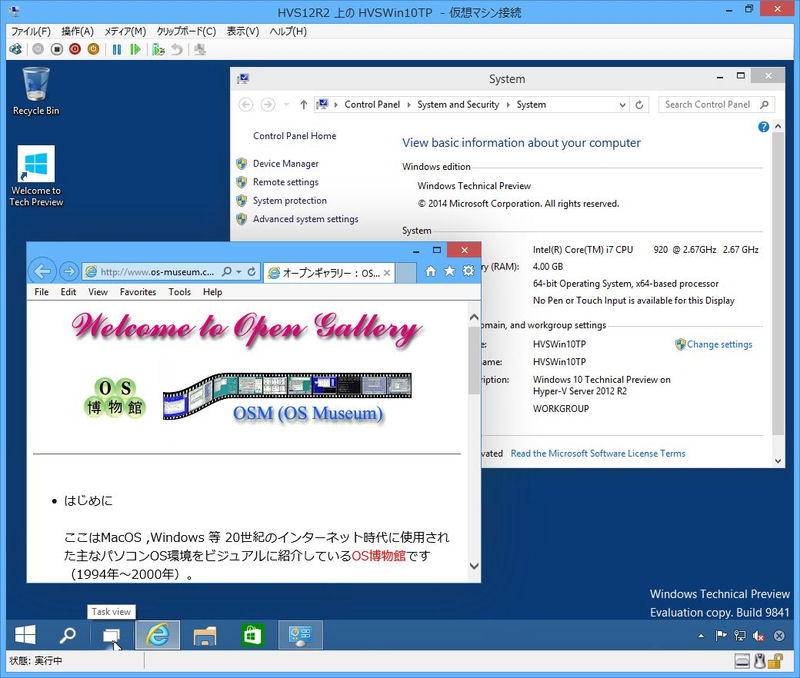
Task: Click the Search Control Panel box
Action: [716, 105]
